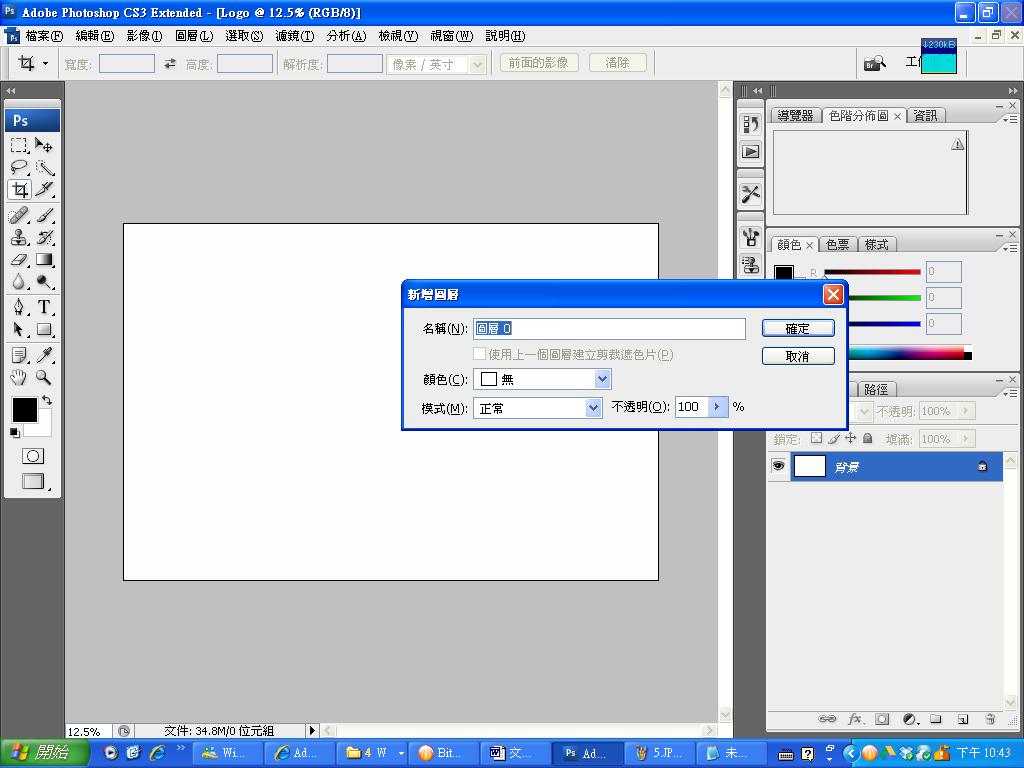The height and width of the screenshot is (768, 1024).
Task: Open the 不透明 opacity slider arrow
Action: [717, 407]
